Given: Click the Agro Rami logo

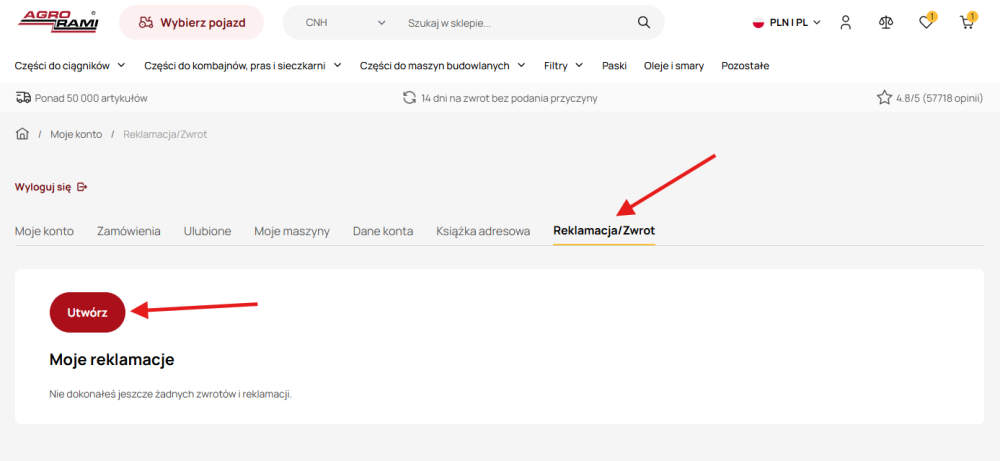Looking at the screenshot, I should [x=57, y=21].
